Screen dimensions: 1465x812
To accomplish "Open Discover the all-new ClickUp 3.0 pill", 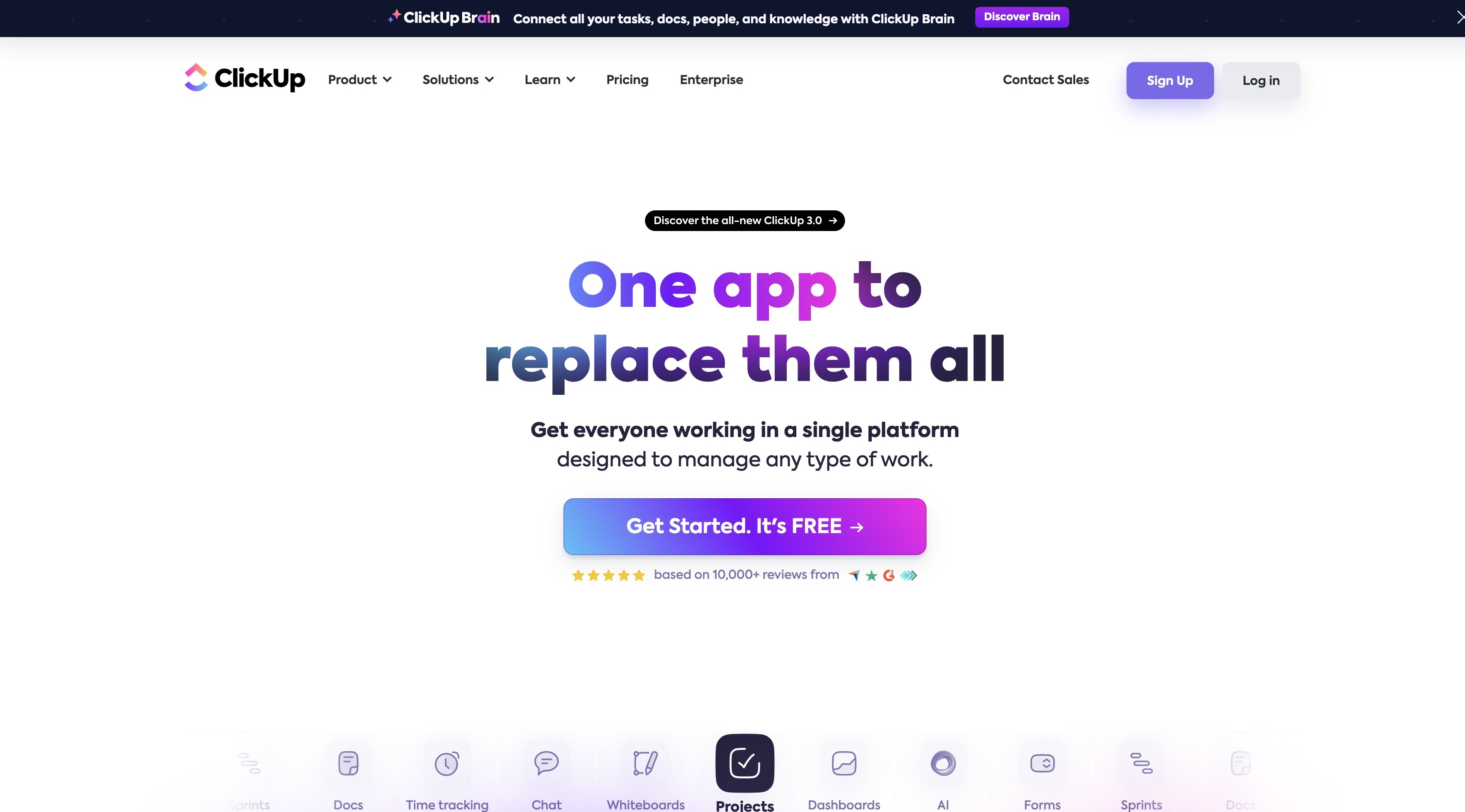I will (x=745, y=221).
